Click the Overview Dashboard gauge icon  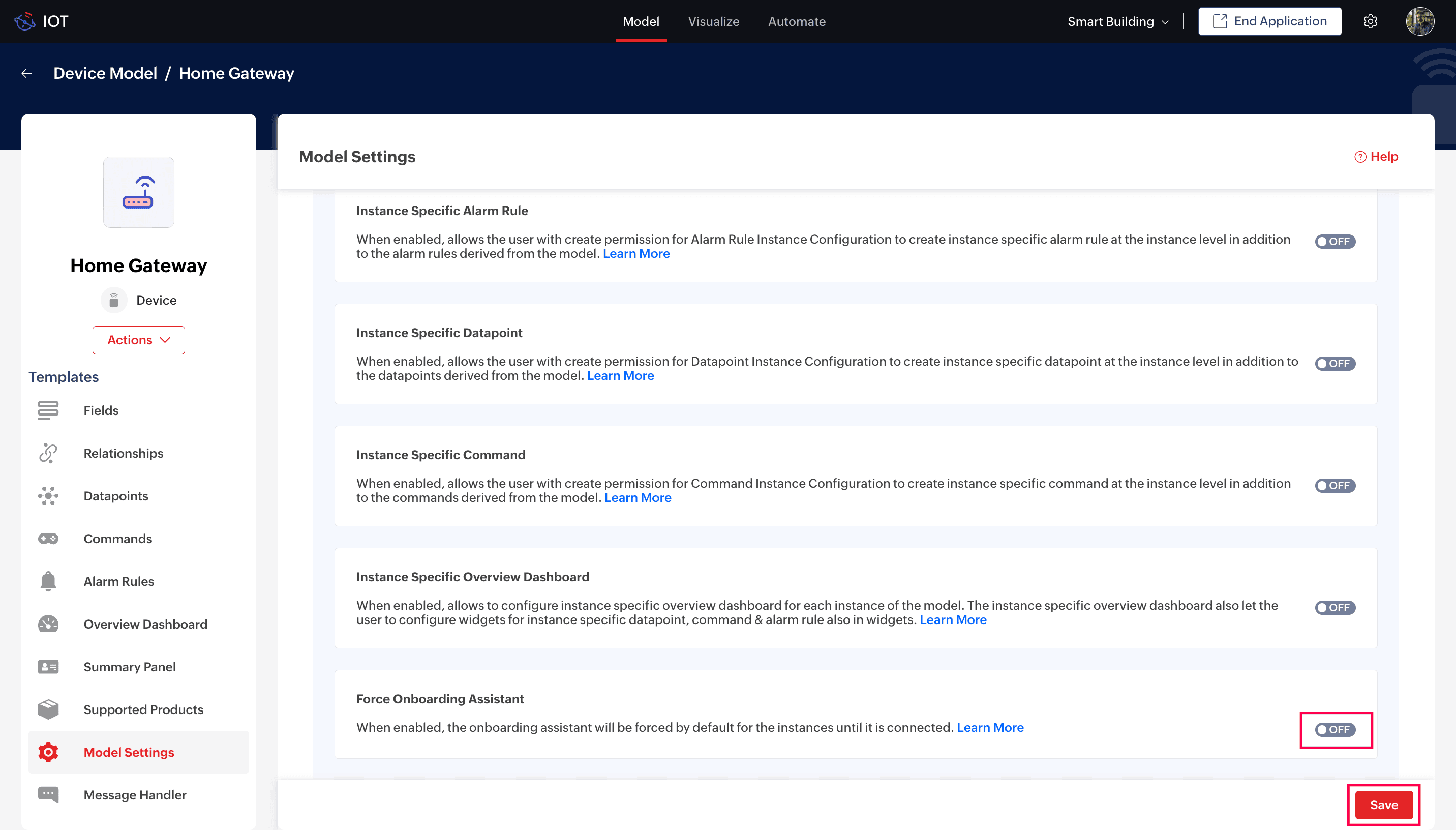[48, 624]
